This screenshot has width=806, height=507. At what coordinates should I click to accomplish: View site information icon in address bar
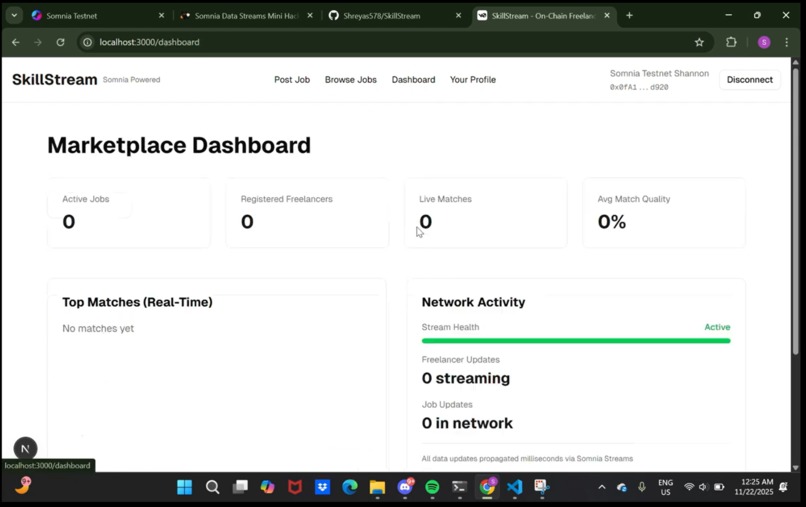pyautogui.click(x=87, y=42)
